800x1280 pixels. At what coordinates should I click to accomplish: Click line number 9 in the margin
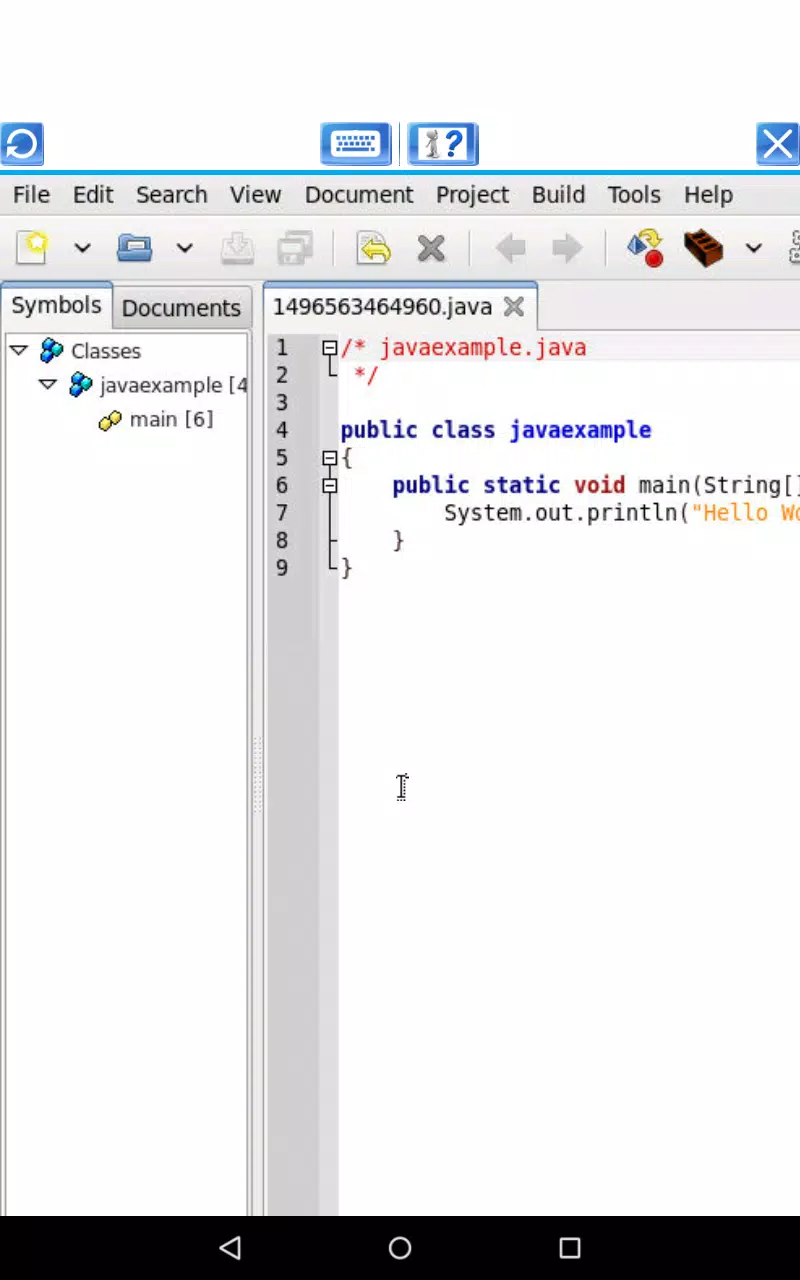282,568
